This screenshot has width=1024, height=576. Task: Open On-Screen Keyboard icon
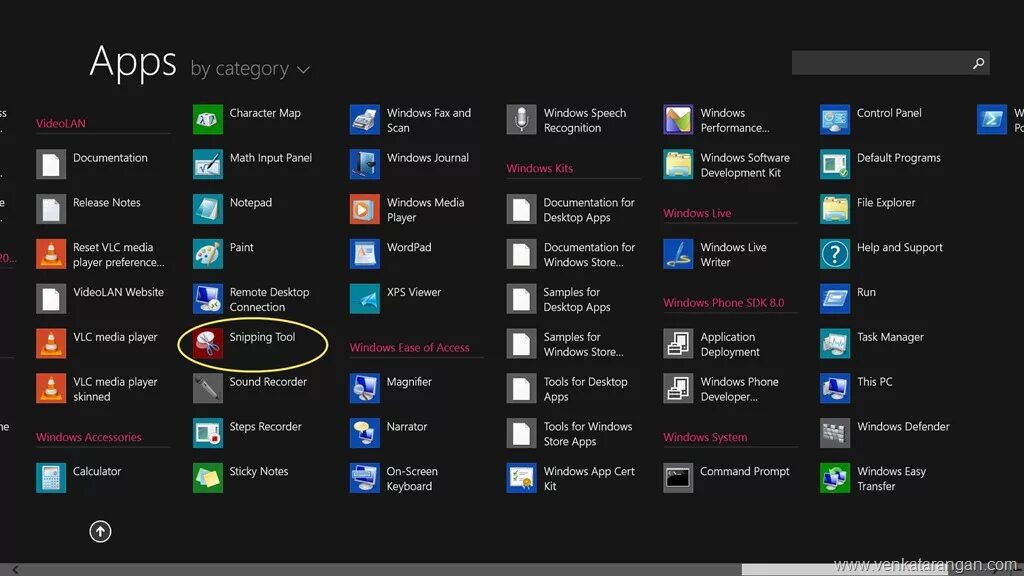[364, 478]
